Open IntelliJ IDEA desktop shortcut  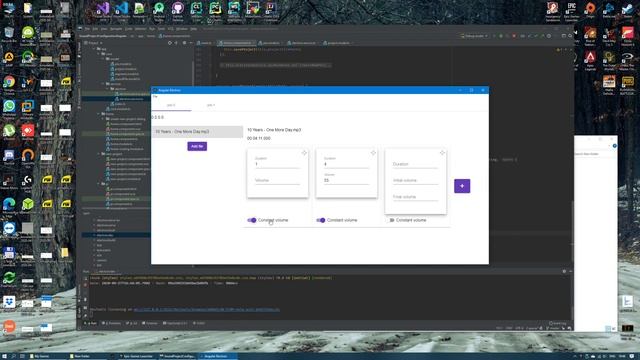[271, 10]
